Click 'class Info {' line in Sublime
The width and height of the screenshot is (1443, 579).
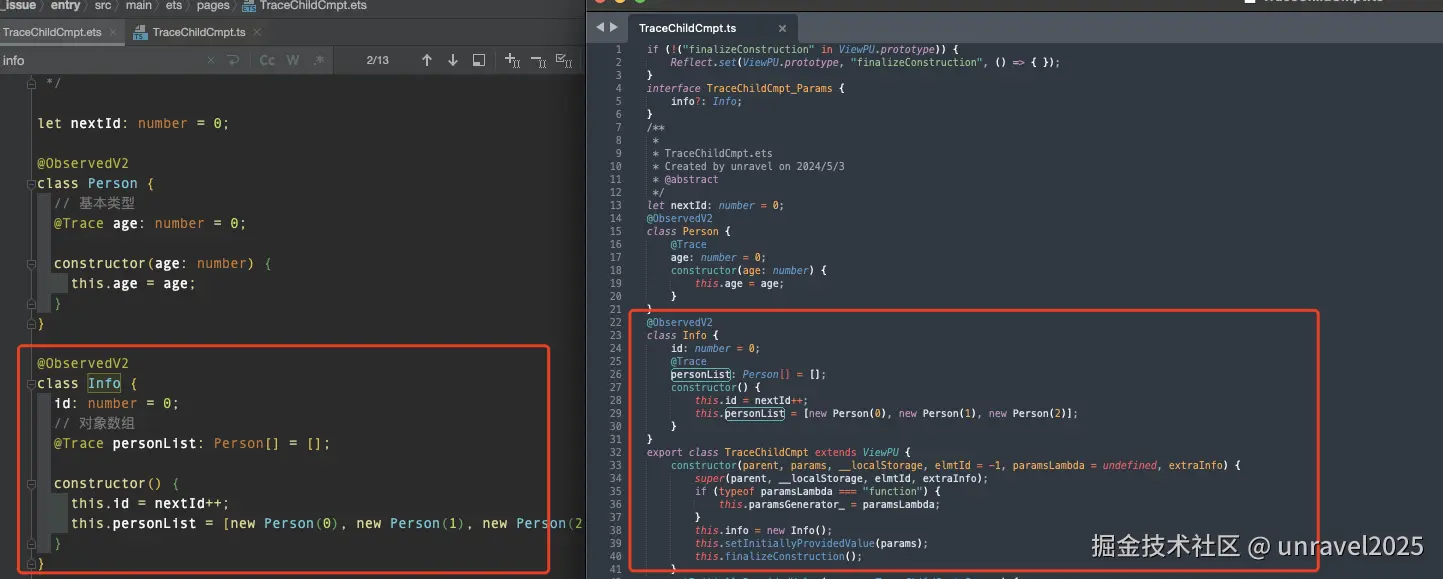tap(683, 336)
